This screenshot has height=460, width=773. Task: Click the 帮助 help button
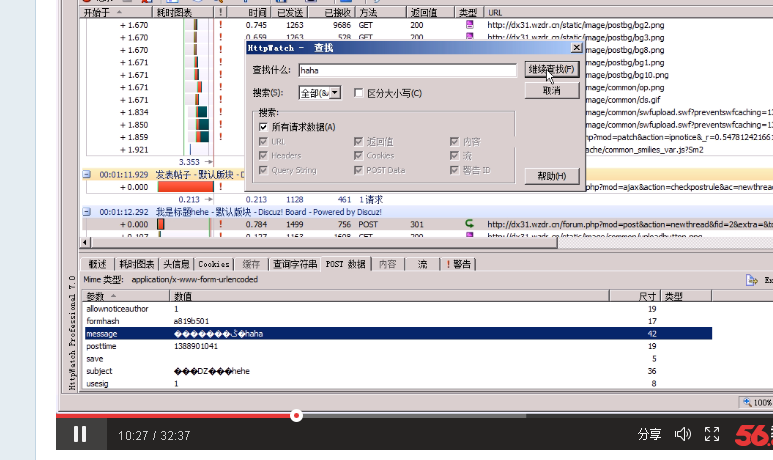coord(551,176)
